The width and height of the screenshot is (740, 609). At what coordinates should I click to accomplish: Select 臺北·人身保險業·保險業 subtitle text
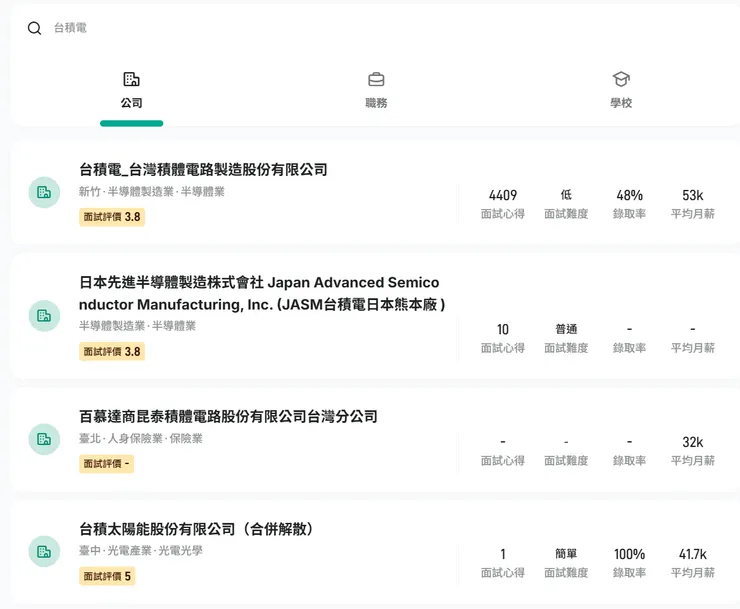coord(141,439)
